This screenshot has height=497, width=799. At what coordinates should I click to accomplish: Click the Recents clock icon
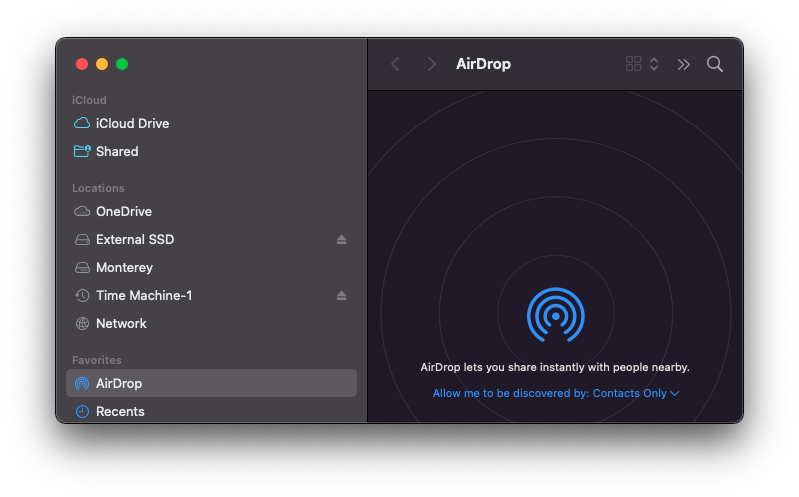coord(82,411)
